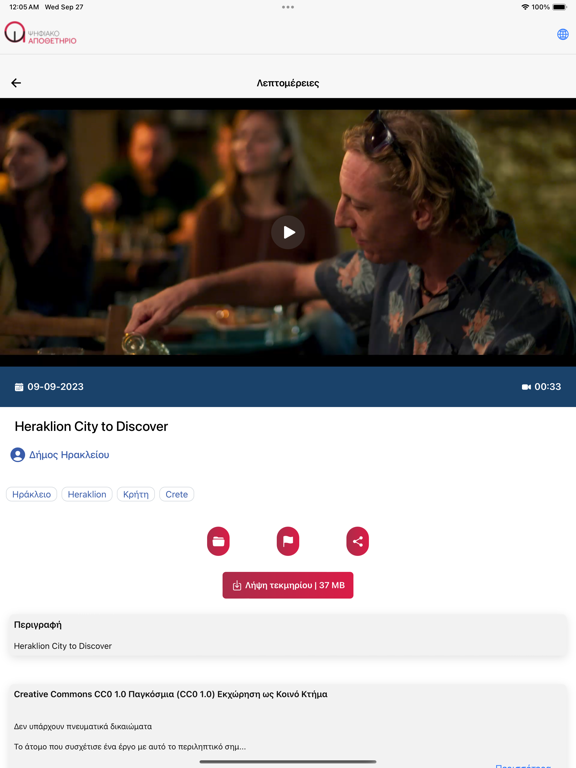Click the calendar icon beside 09-09-2023
576x768 pixels.
click(19, 387)
